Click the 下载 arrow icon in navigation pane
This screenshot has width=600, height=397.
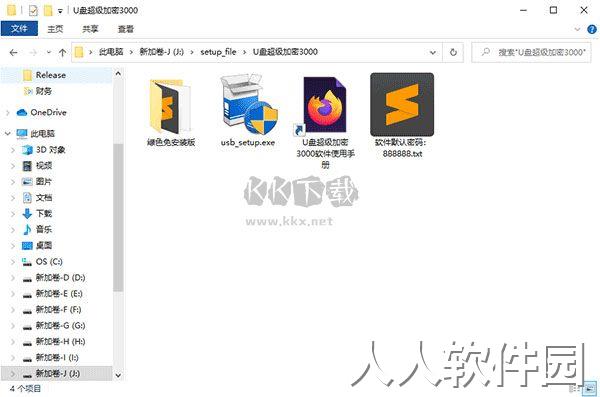pyautogui.click(x=27, y=214)
